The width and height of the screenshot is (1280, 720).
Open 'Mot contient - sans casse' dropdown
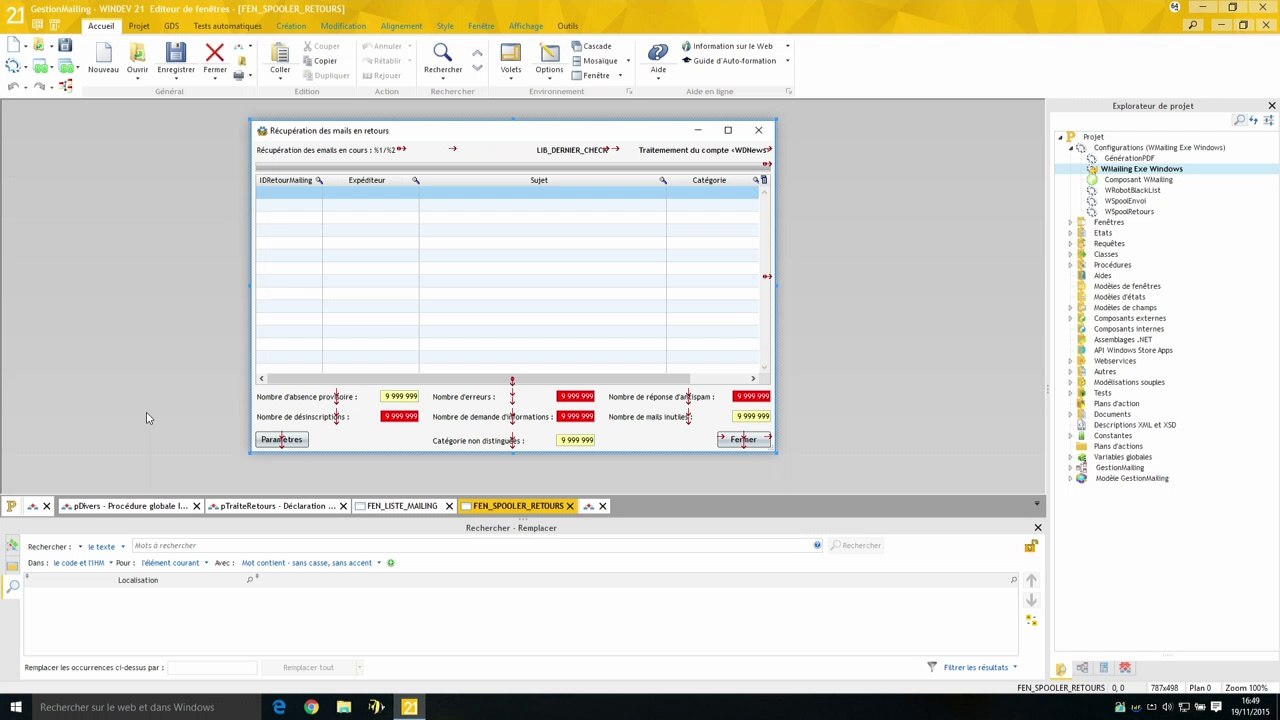point(311,563)
